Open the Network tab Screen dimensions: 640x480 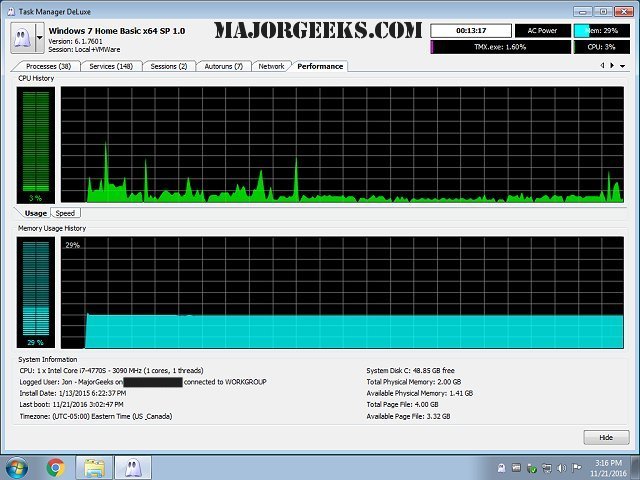(x=271, y=66)
